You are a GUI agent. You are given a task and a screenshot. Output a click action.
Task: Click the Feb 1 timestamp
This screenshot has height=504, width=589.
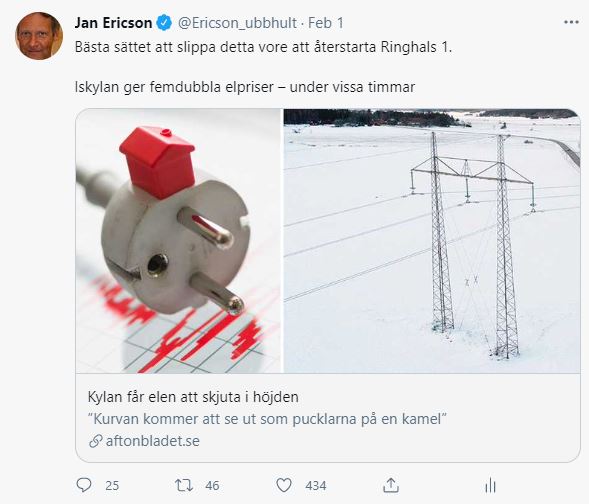tap(326, 23)
